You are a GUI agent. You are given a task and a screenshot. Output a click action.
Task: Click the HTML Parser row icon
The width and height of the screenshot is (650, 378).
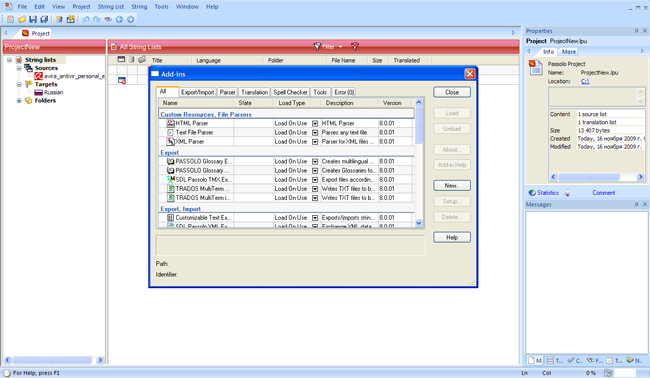[x=170, y=123]
